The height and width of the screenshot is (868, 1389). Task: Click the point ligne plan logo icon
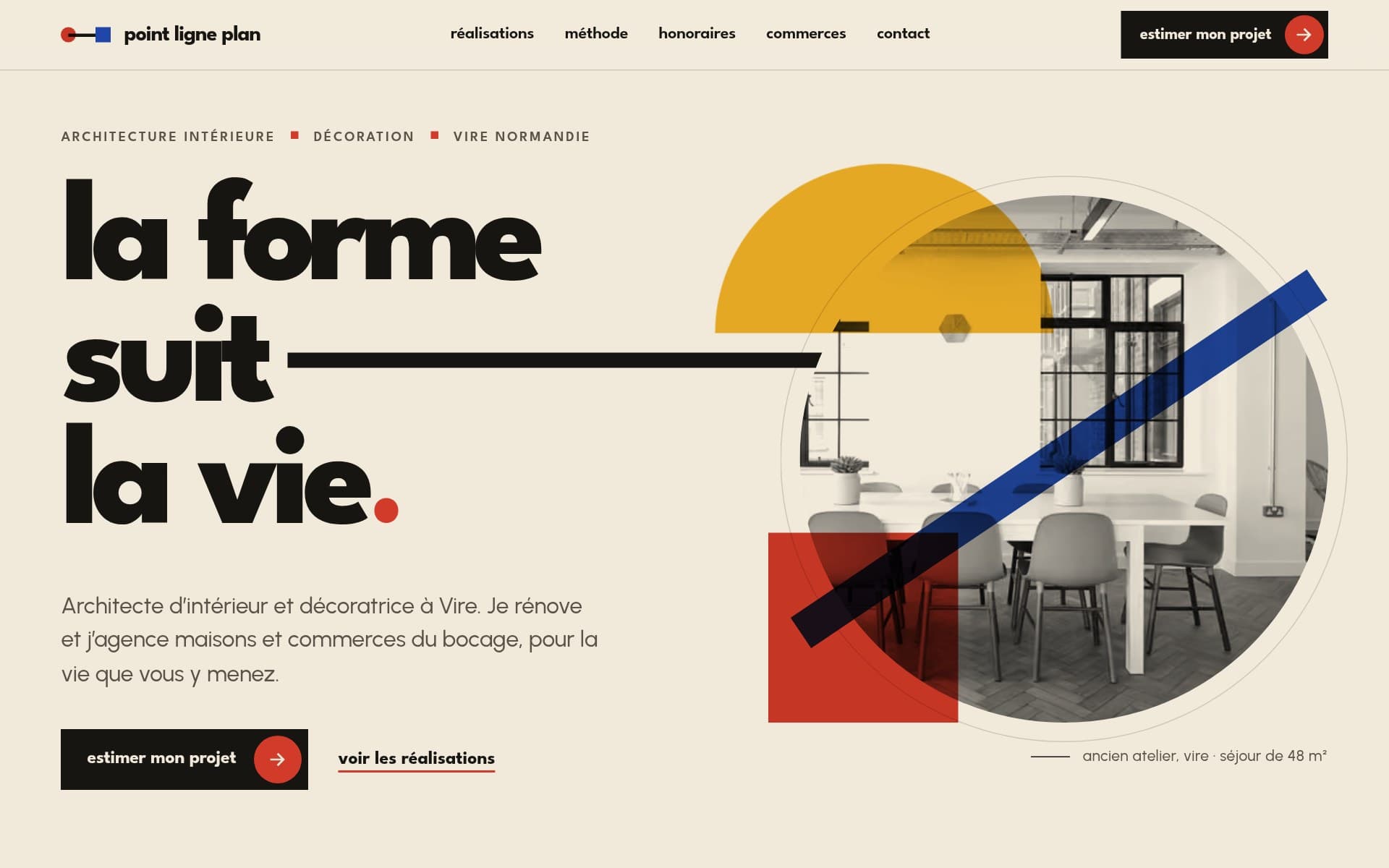coord(86,34)
